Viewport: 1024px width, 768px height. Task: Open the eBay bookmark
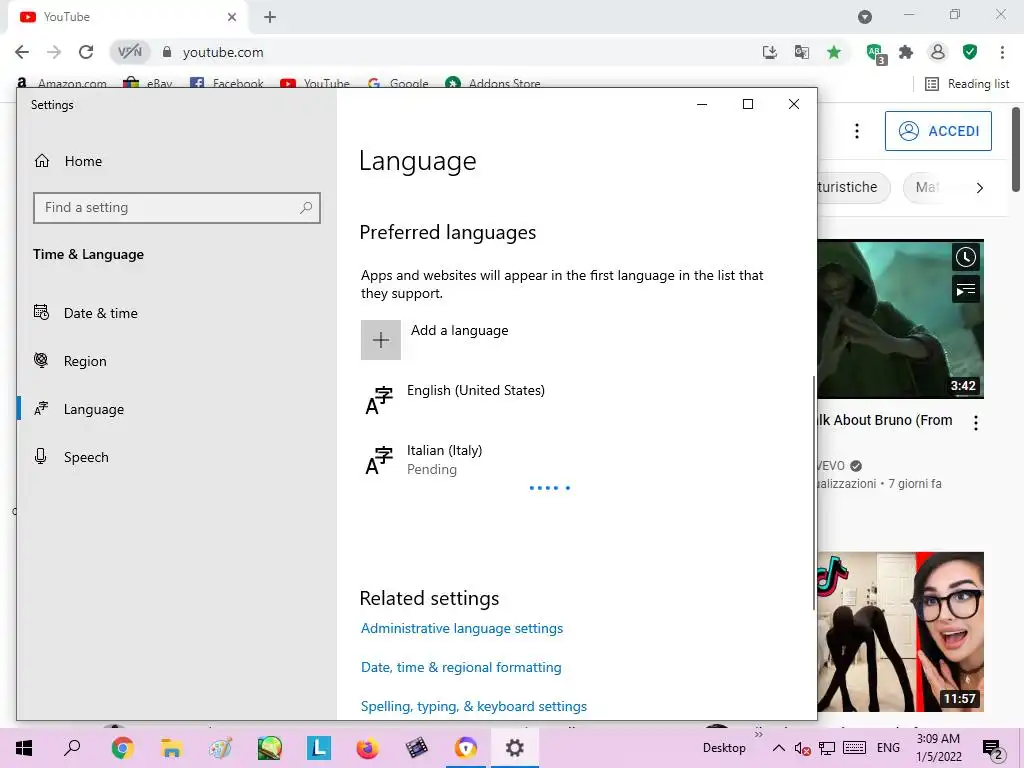[148, 84]
